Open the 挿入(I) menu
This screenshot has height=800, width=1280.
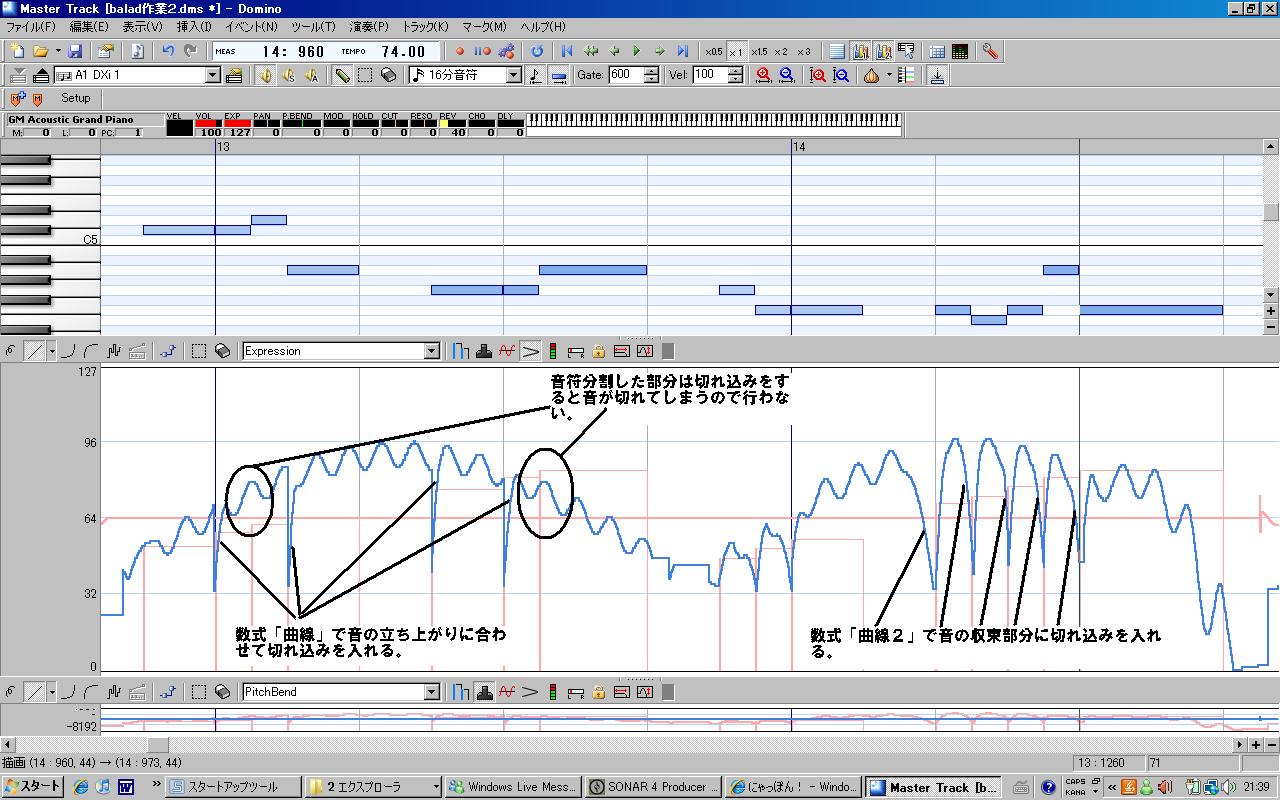pos(194,27)
